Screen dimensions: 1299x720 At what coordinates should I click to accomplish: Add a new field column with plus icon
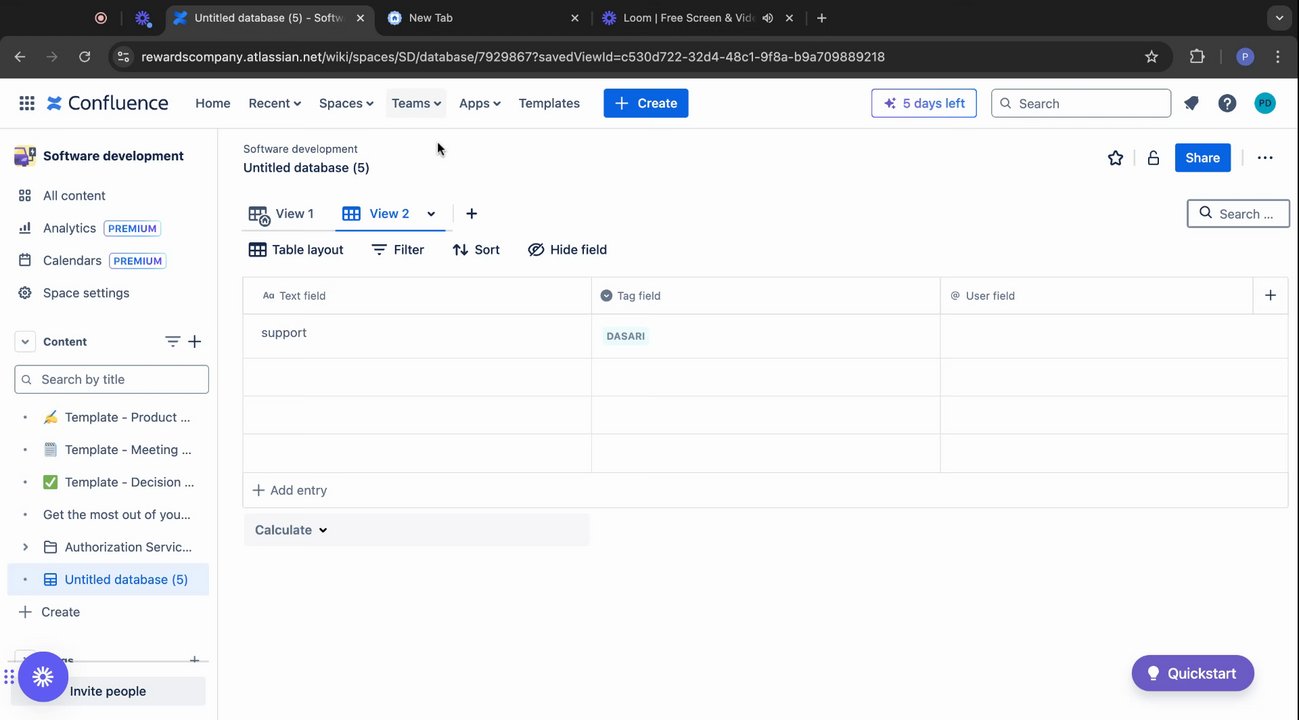(x=1270, y=295)
